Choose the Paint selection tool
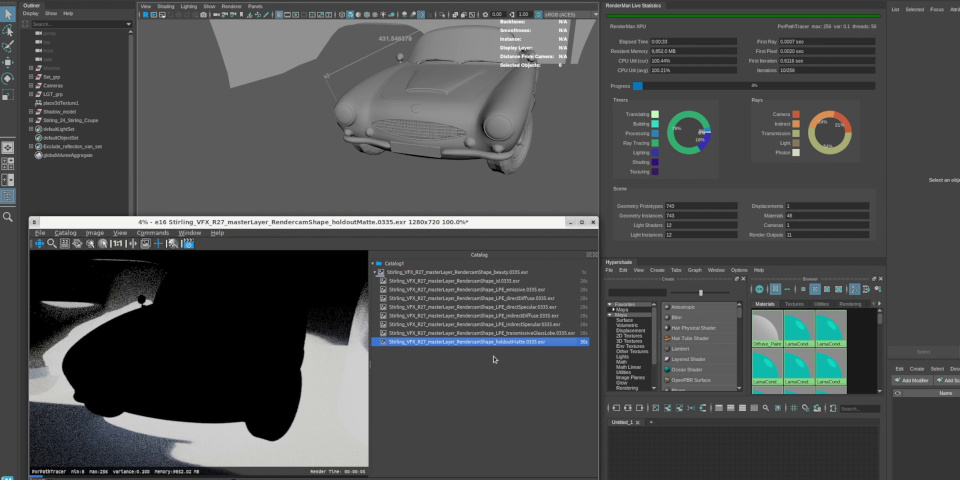960x480 pixels. coord(8,46)
